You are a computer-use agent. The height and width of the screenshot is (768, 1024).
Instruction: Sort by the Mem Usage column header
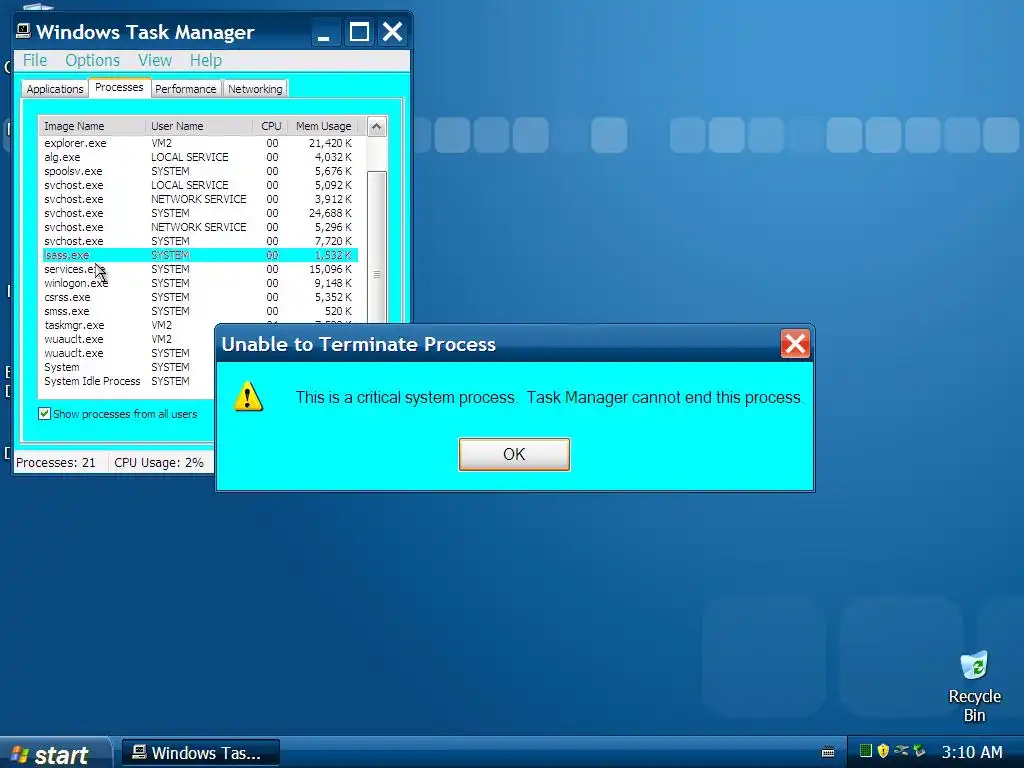point(323,126)
